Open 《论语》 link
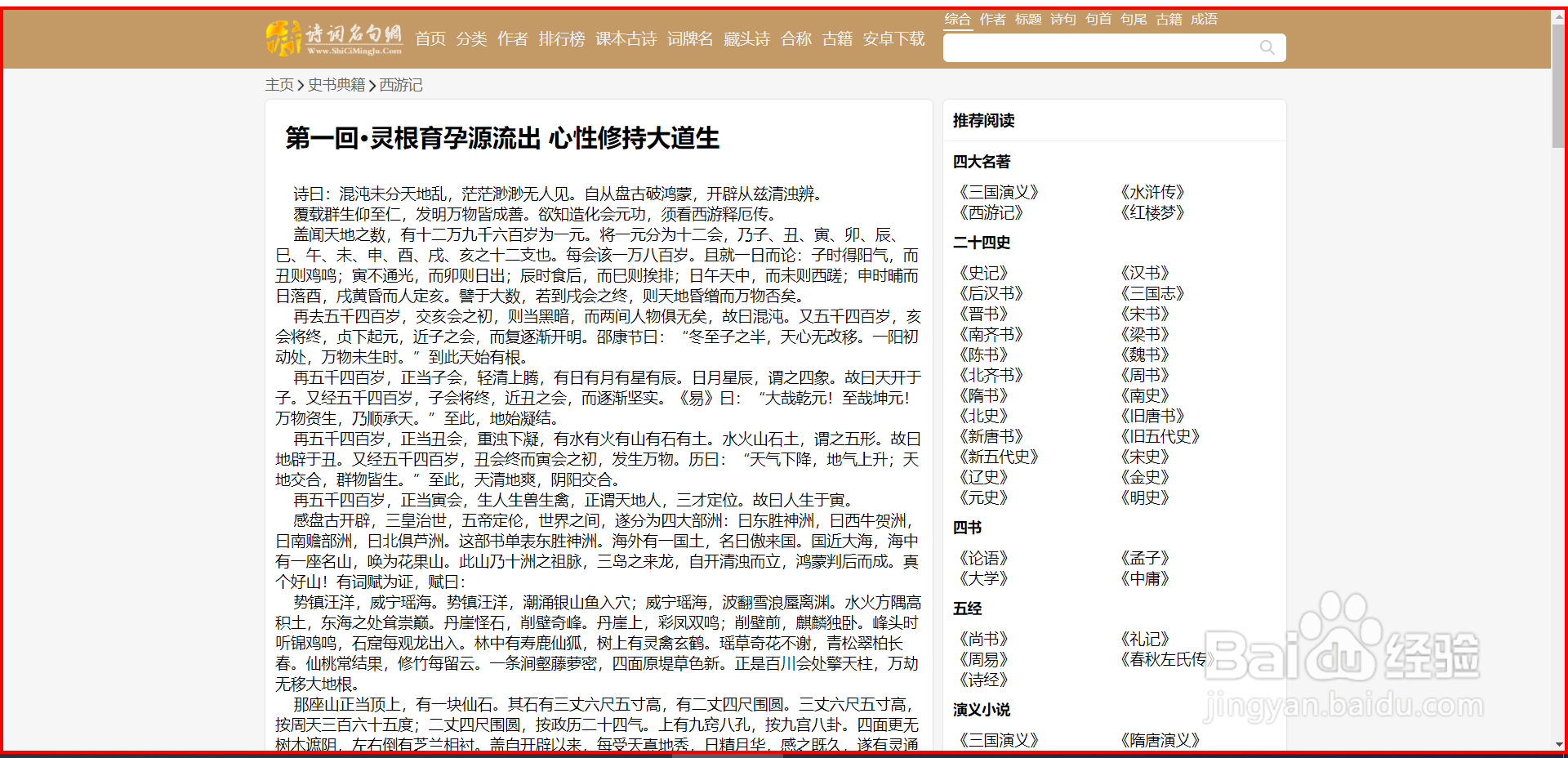Viewport: 1568px width, 758px height. tap(984, 558)
